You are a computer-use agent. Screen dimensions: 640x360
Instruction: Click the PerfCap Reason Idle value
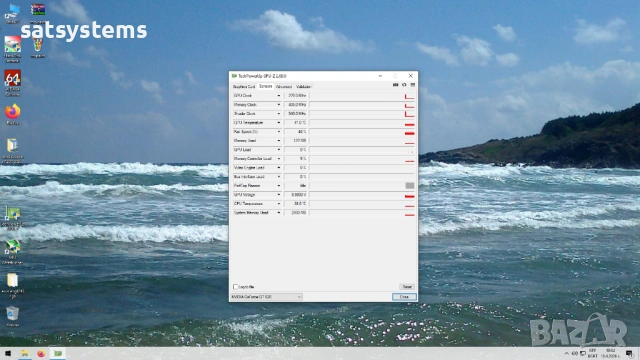tap(296, 186)
